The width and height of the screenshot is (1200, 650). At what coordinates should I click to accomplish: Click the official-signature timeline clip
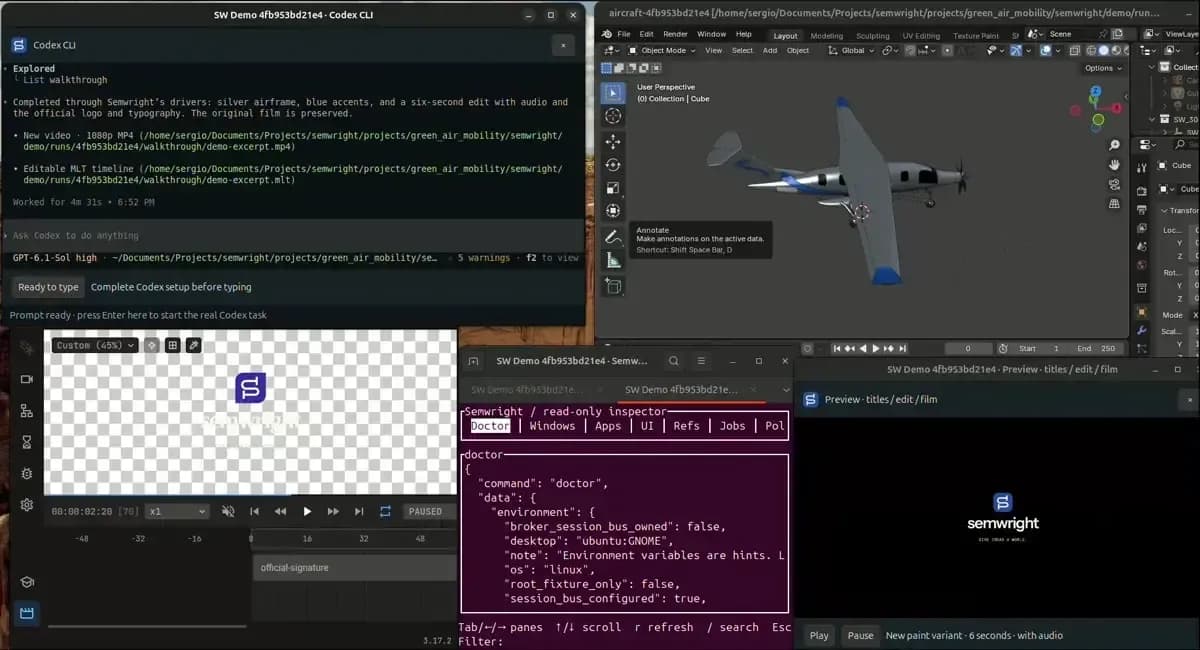coord(354,567)
